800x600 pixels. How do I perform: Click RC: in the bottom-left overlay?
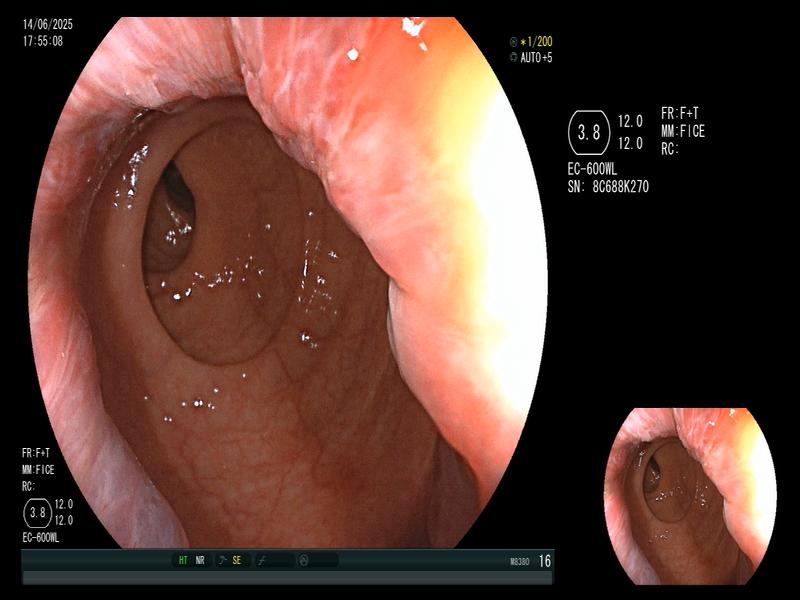[x=28, y=487]
